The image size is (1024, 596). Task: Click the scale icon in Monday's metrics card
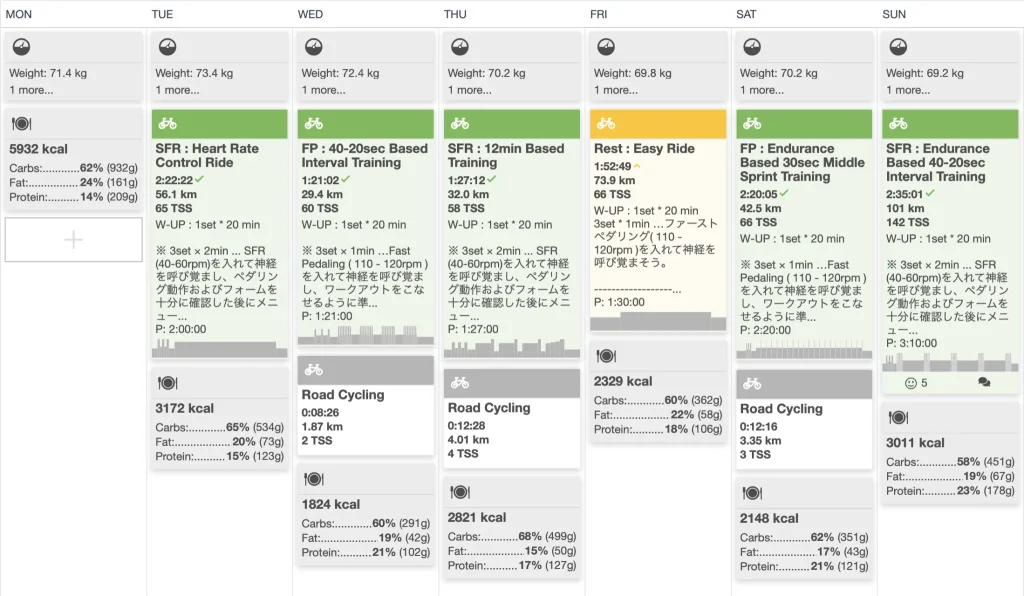(22, 47)
